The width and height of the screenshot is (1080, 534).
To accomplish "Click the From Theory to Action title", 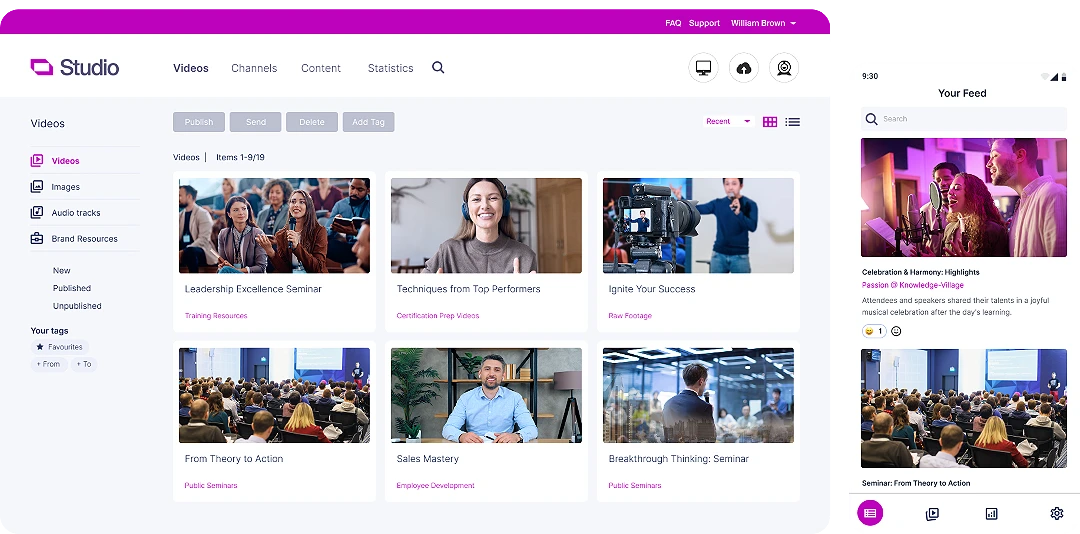I will tap(233, 459).
